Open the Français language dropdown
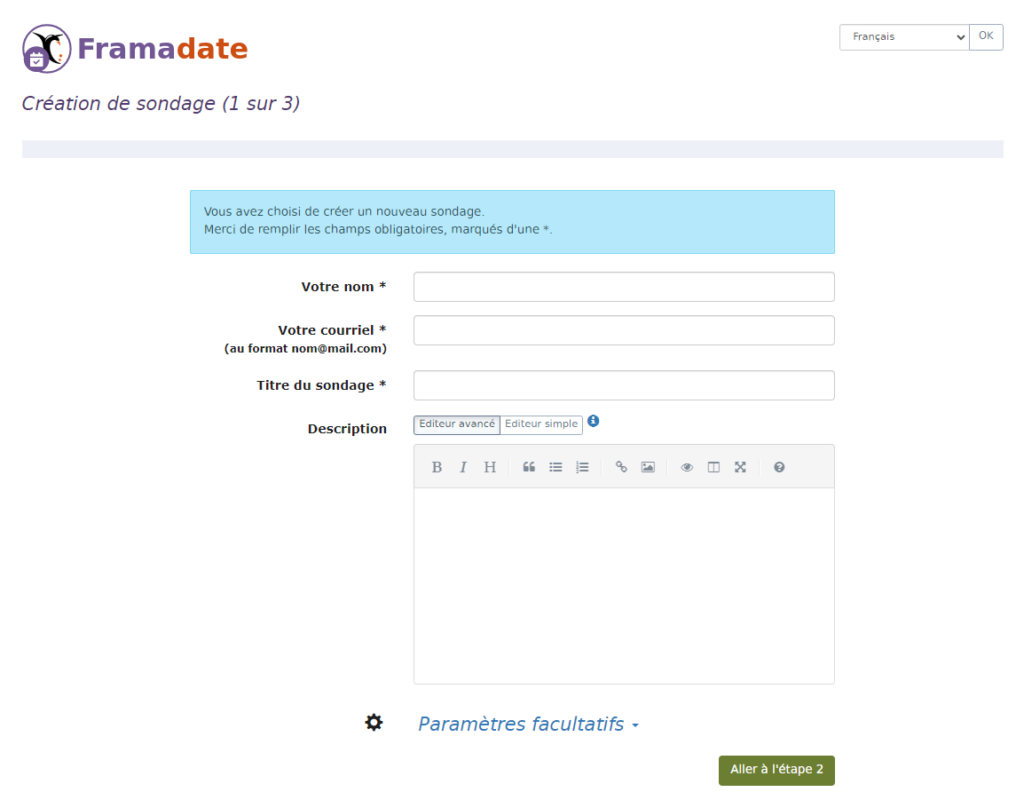Viewport: 1024px width, 792px height. (x=903, y=37)
